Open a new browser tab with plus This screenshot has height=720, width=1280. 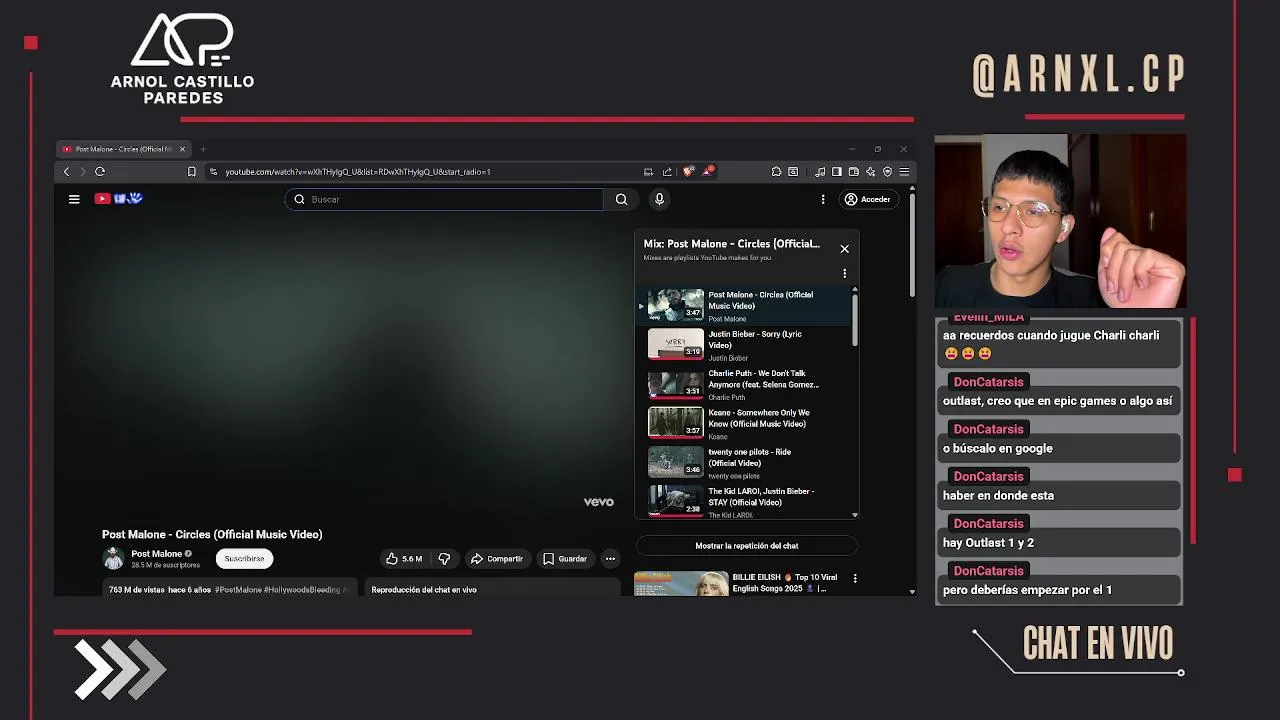tap(203, 149)
